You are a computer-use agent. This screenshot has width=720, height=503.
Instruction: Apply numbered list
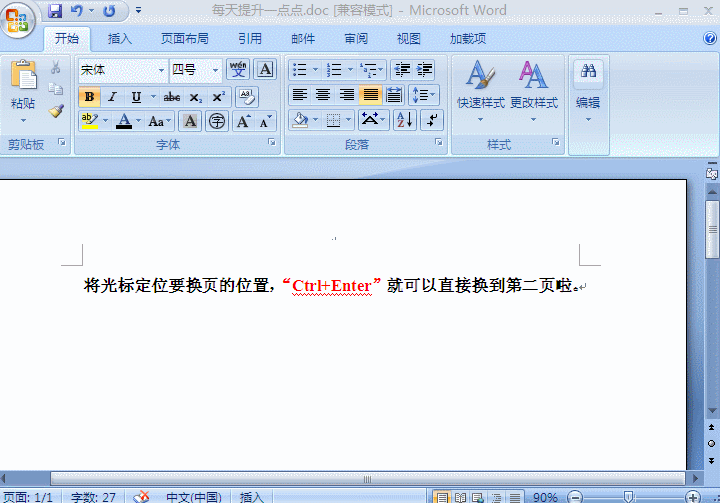(334, 69)
